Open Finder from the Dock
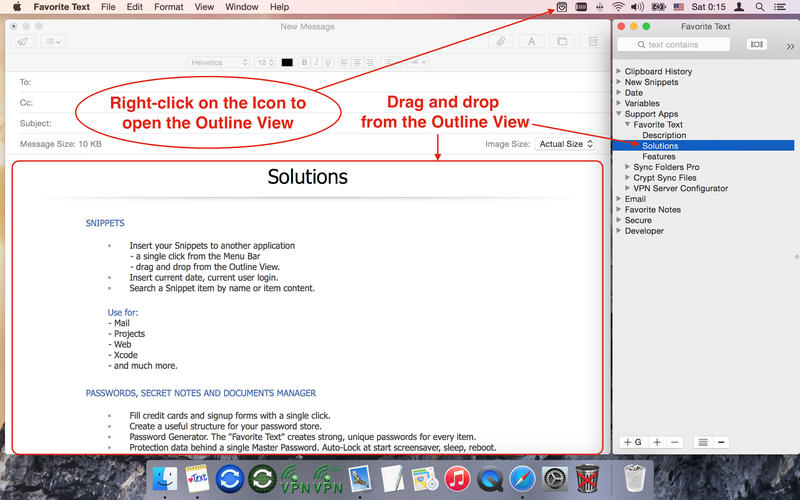This screenshot has width=800, height=500. click(164, 480)
